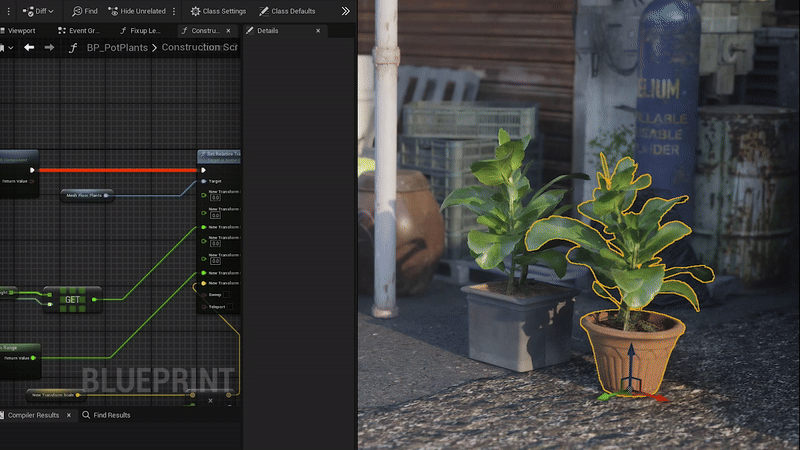Switch to the Viewport tab
Viewport: 800px width, 450px height.
pos(18,31)
